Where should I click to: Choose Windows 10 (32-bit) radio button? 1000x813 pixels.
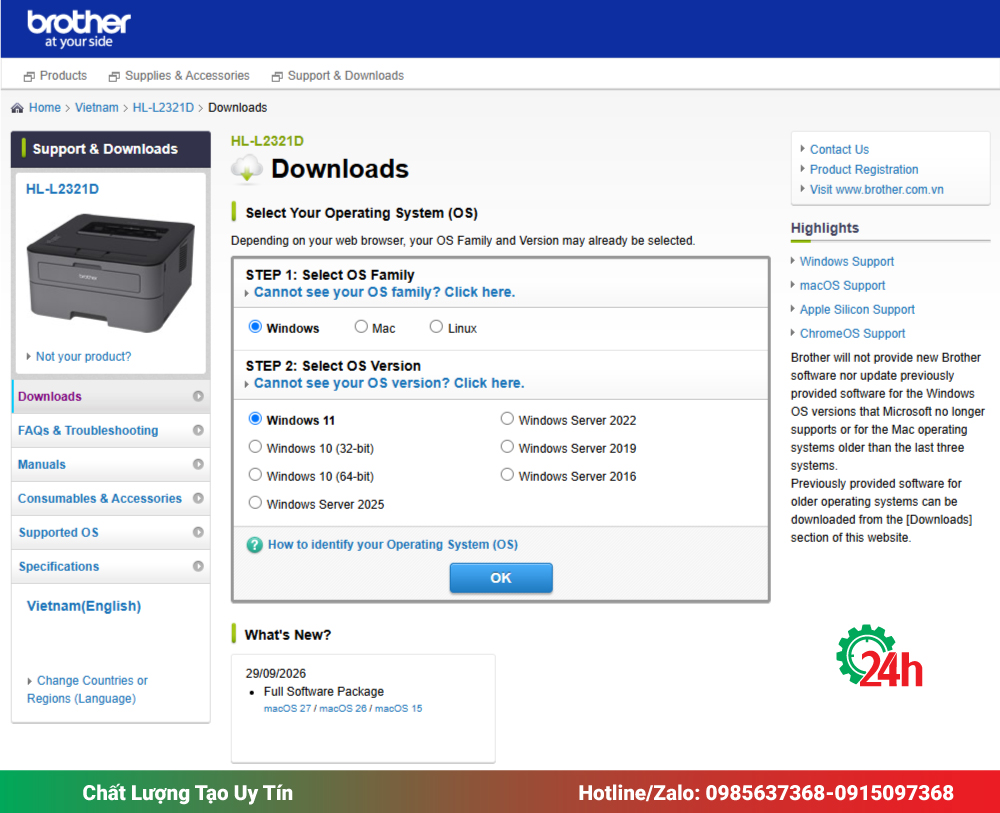pyautogui.click(x=255, y=447)
